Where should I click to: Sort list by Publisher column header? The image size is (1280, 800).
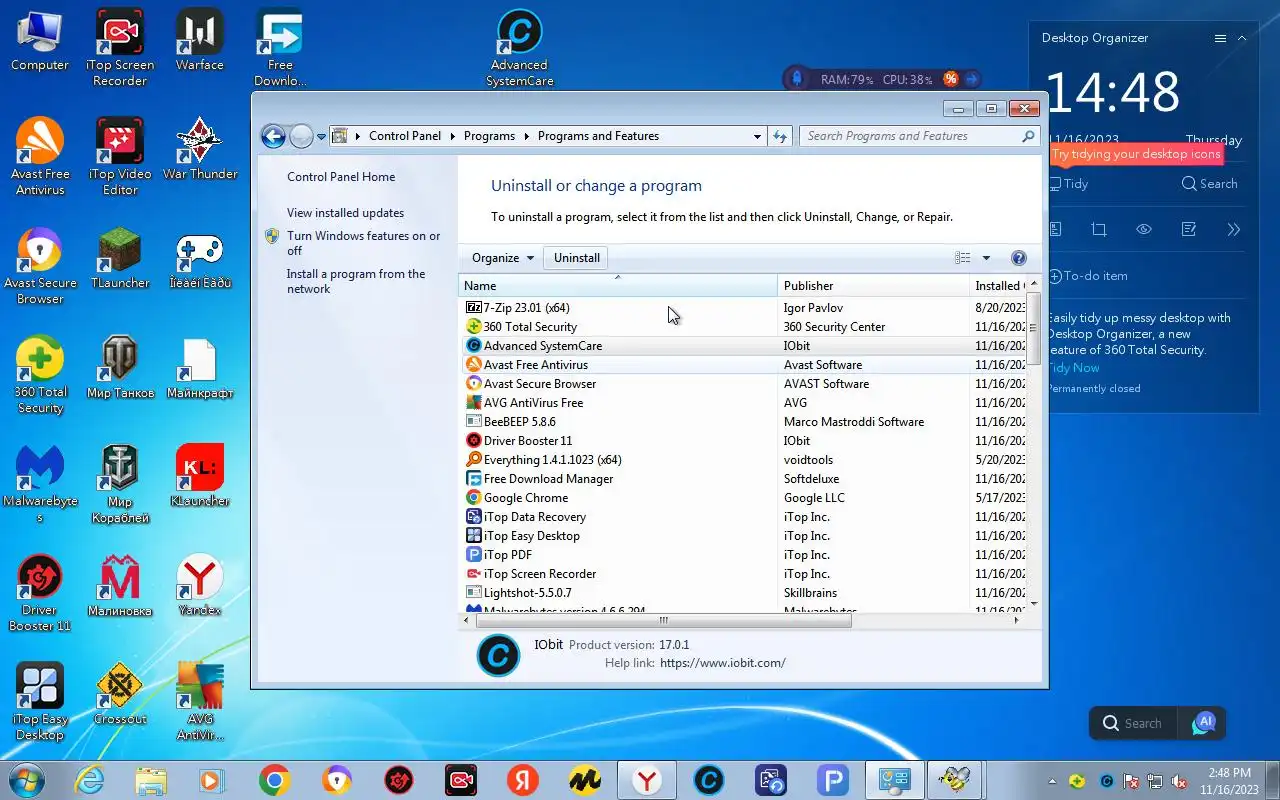(x=873, y=285)
